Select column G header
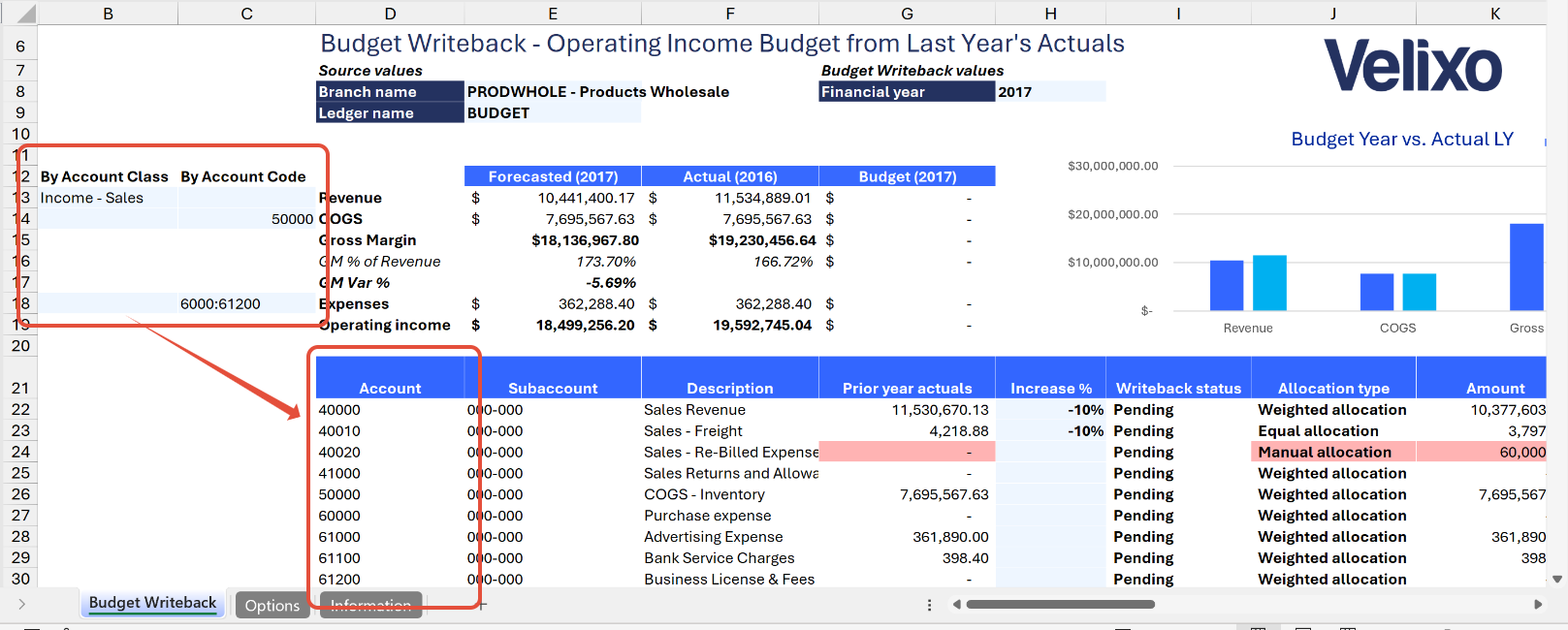1568x630 pixels. click(x=908, y=14)
